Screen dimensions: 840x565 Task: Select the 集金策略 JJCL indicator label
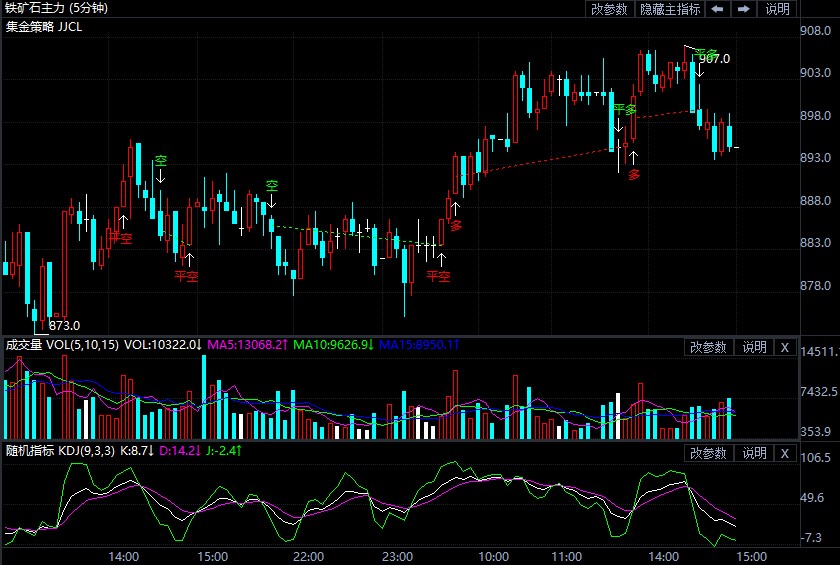(x=44, y=27)
